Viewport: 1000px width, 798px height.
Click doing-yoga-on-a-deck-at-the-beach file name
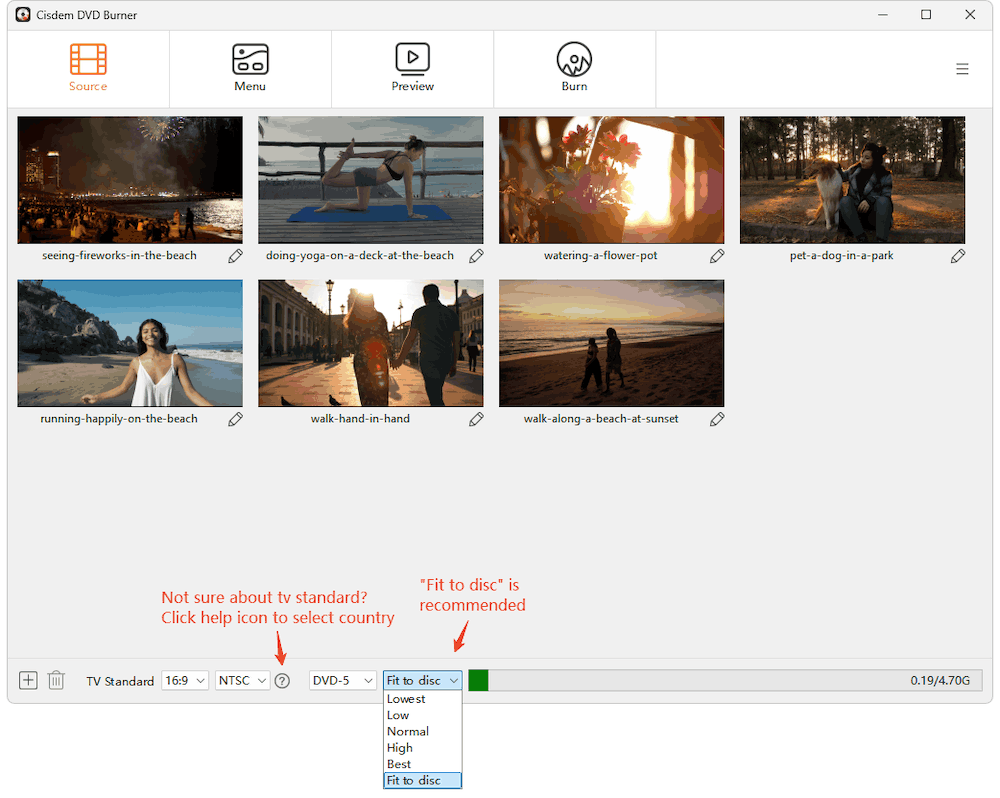click(360, 255)
